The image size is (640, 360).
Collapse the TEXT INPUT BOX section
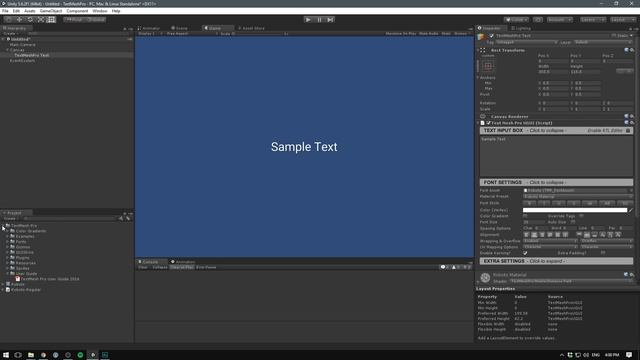point(556,131)
